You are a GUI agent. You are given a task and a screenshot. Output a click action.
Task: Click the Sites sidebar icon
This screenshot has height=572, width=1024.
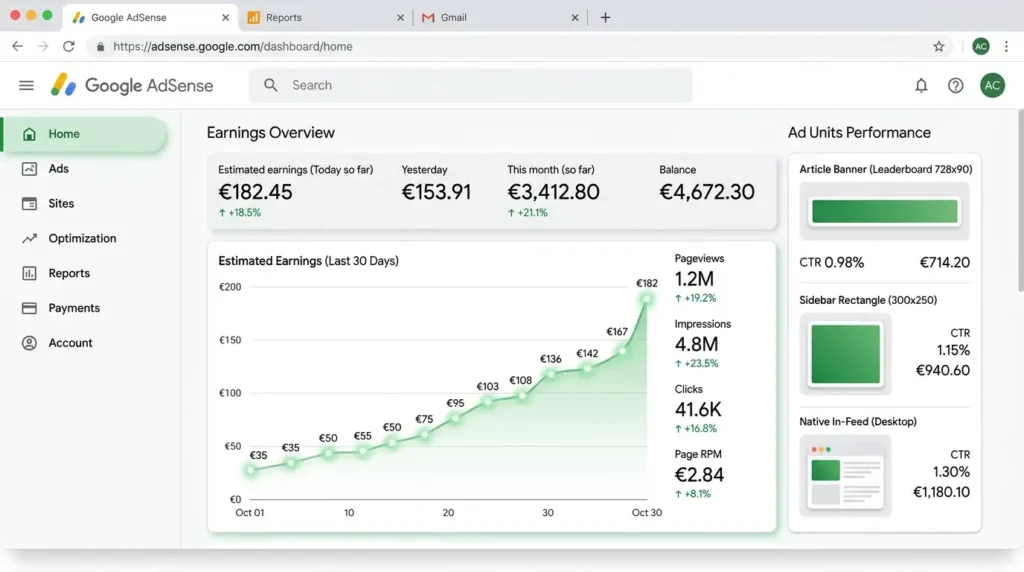tap(29, 204)
